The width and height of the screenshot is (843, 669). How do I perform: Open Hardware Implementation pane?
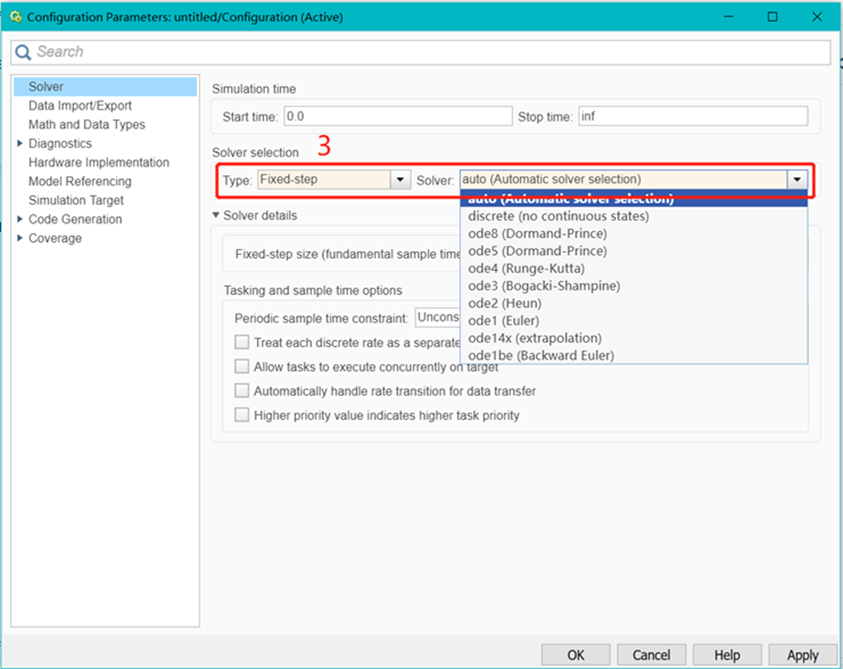(99, 162)
